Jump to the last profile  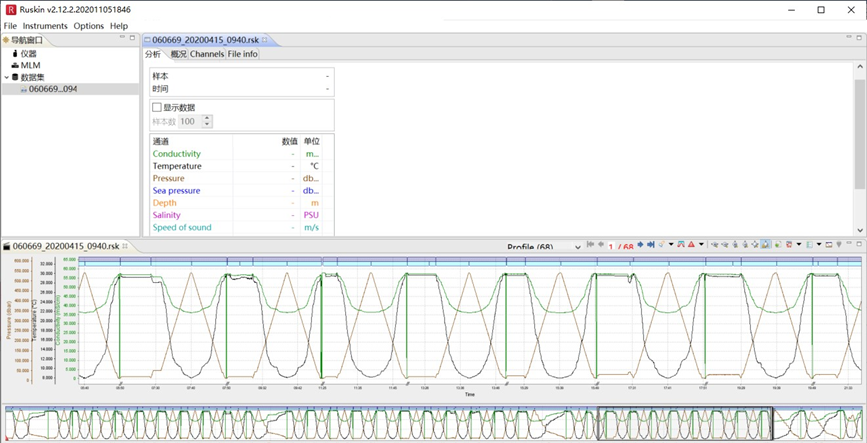pos(651,245)
